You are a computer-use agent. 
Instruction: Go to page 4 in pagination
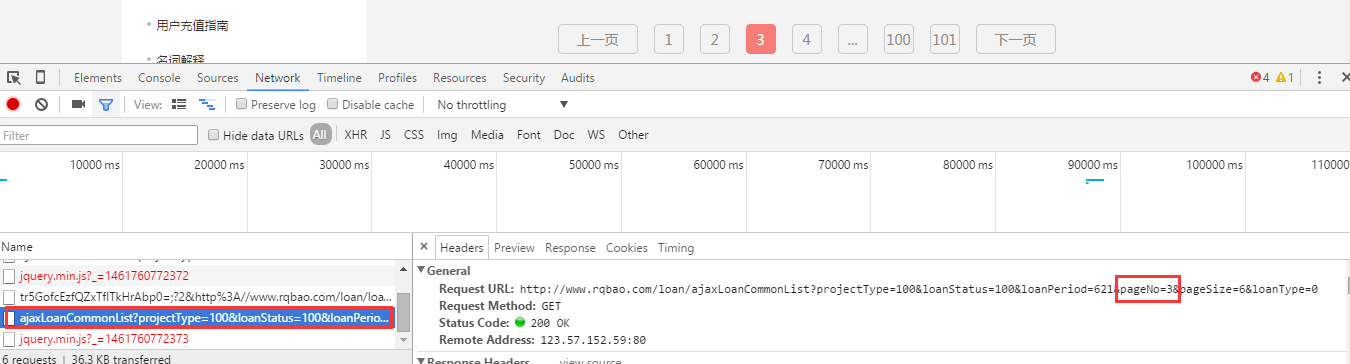[806, 40]
